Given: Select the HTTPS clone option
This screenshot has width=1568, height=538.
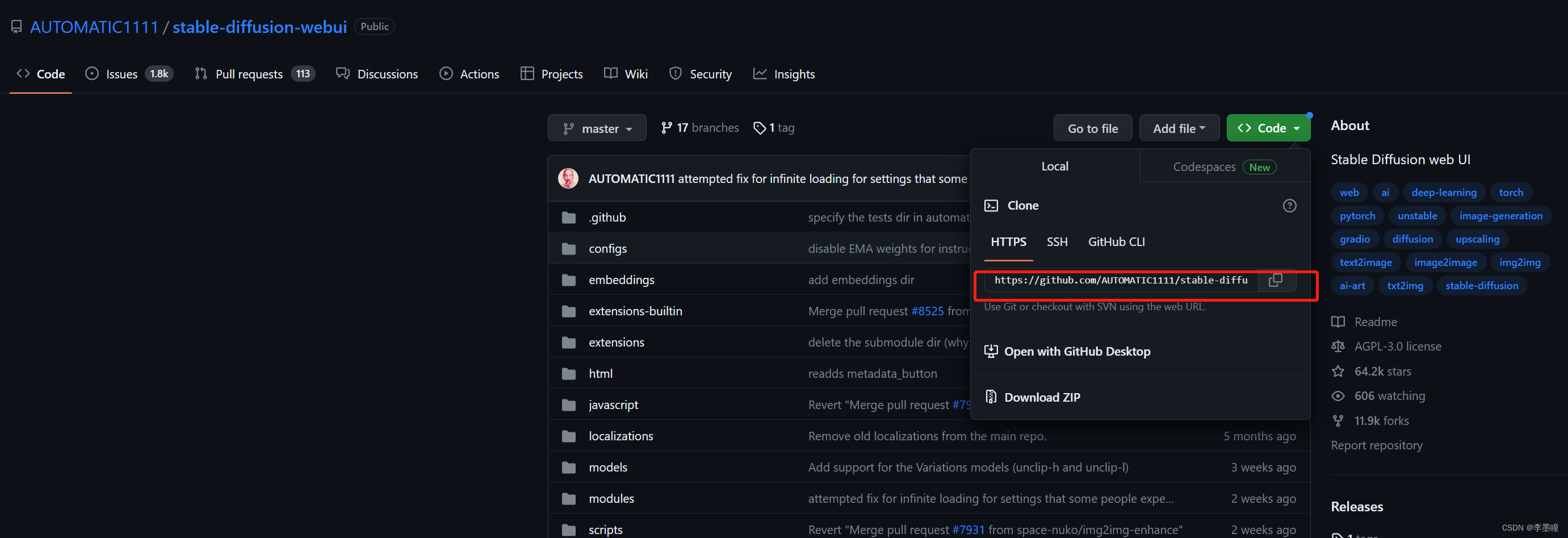Looking at the screenshot, I should pyautogui.click(x=1008, y=242).
